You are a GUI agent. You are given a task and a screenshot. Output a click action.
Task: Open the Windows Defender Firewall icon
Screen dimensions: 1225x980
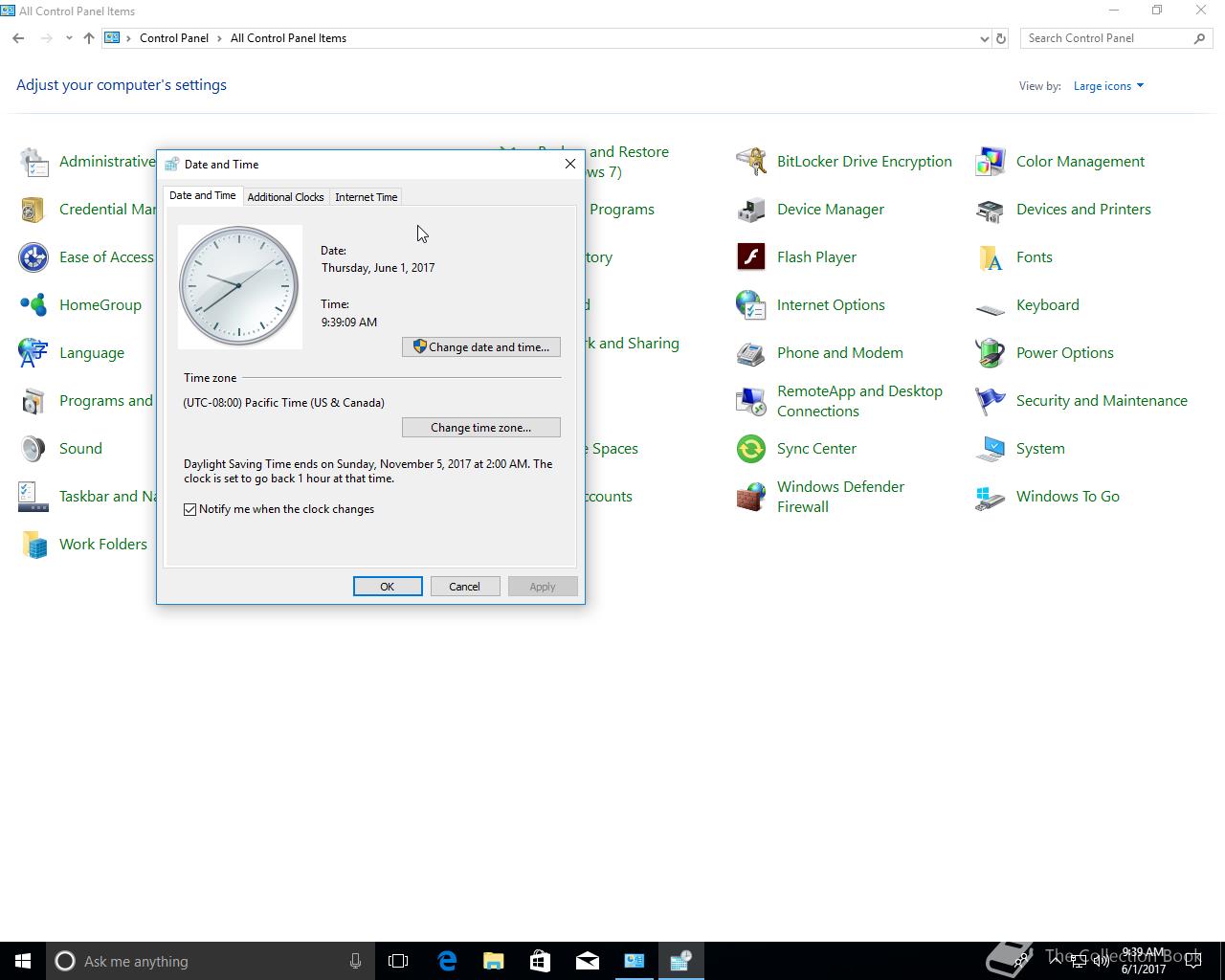751,497
